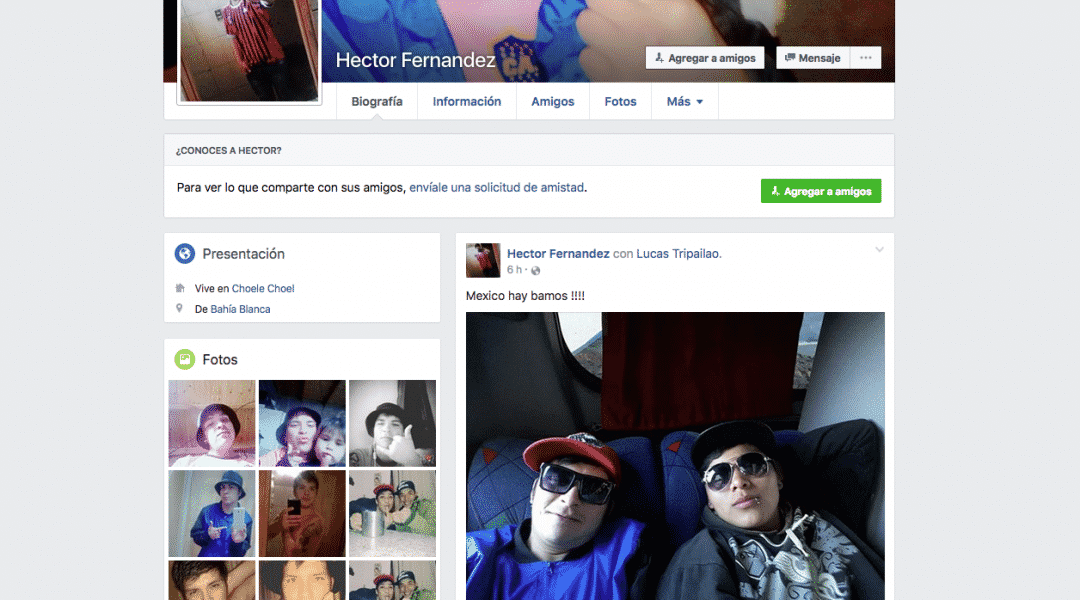Click the Fotos section heading

pos(220,360)
